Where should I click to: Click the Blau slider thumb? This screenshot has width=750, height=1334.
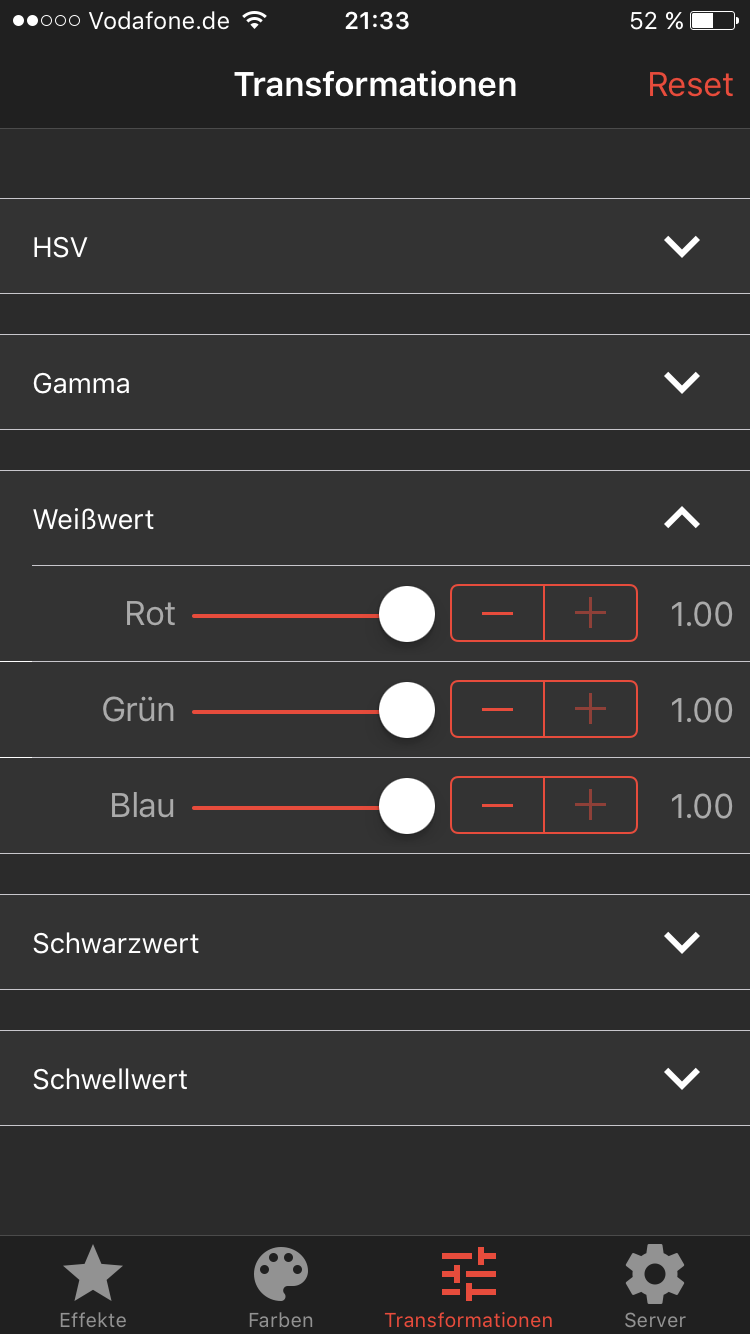[x=407, y=806]
